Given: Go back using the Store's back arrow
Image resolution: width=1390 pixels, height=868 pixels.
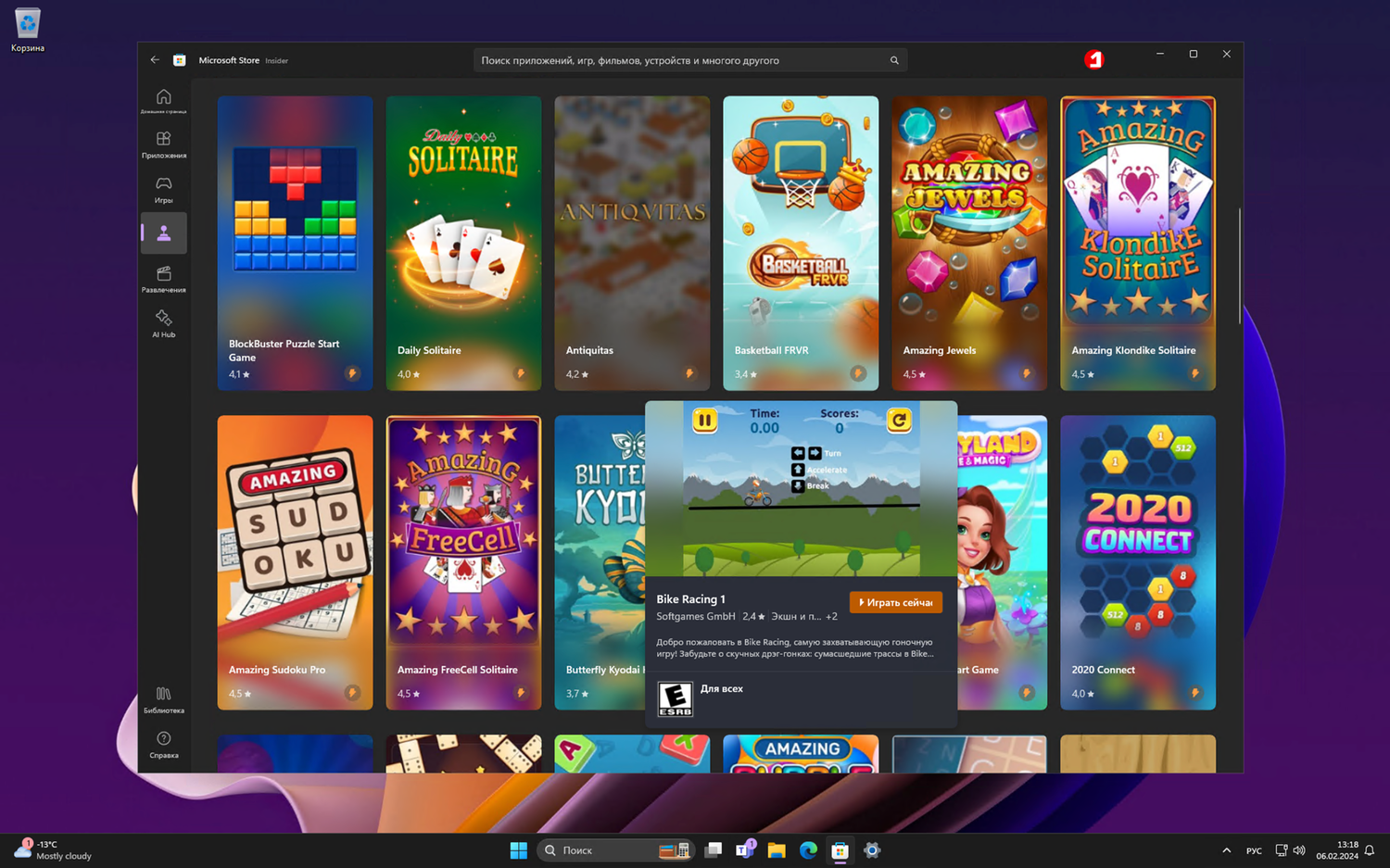Looking at the screenshot, I should (x=155, y=60).
